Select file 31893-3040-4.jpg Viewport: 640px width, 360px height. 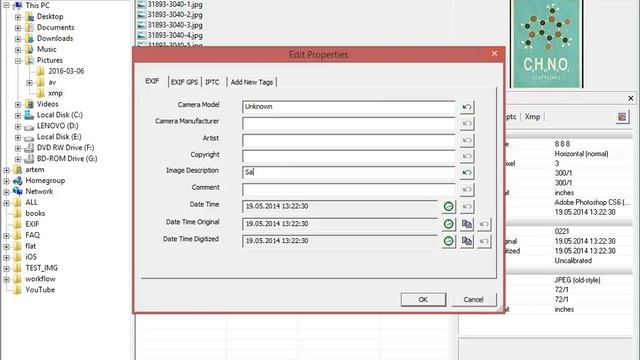coord(175,36)
